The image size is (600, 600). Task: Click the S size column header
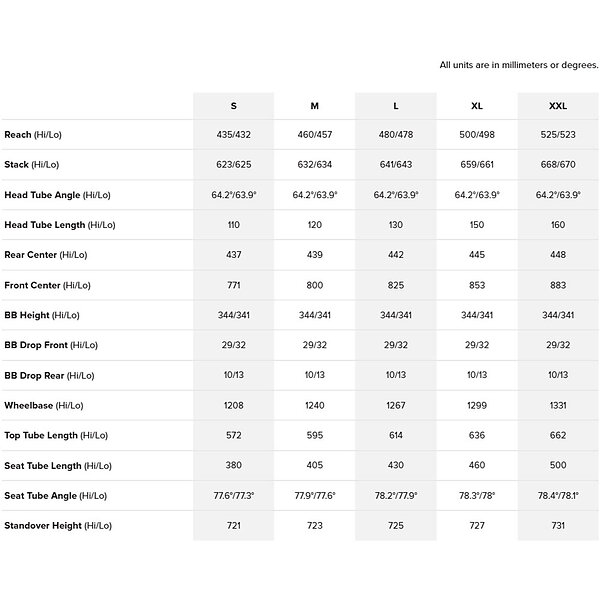coord(233,106)
